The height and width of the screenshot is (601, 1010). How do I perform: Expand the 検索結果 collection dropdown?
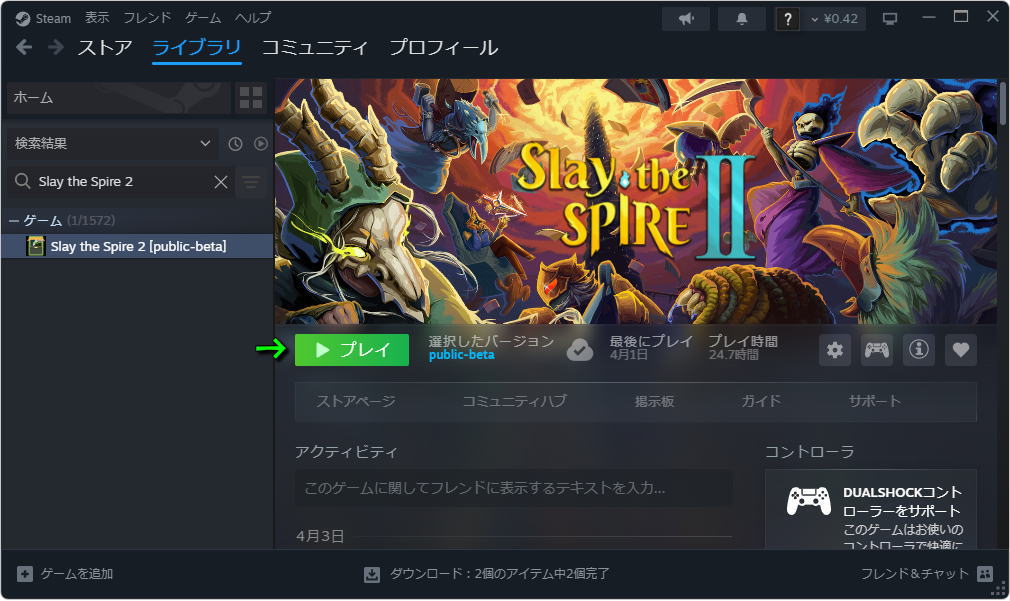coord(113,144)
